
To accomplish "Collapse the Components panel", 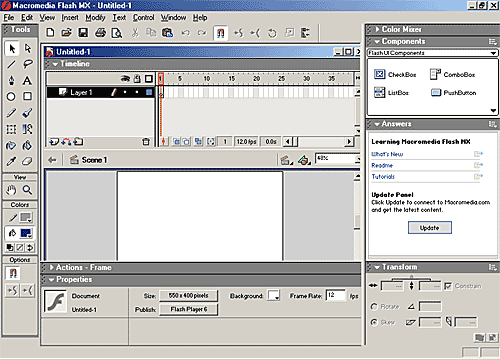I will pos(377,42).
